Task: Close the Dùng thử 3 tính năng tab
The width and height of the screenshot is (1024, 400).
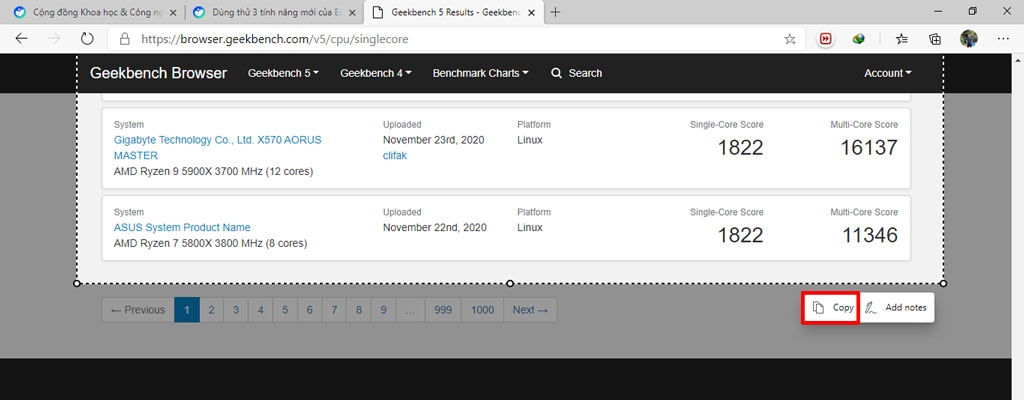Action: (x=350, y=12)
